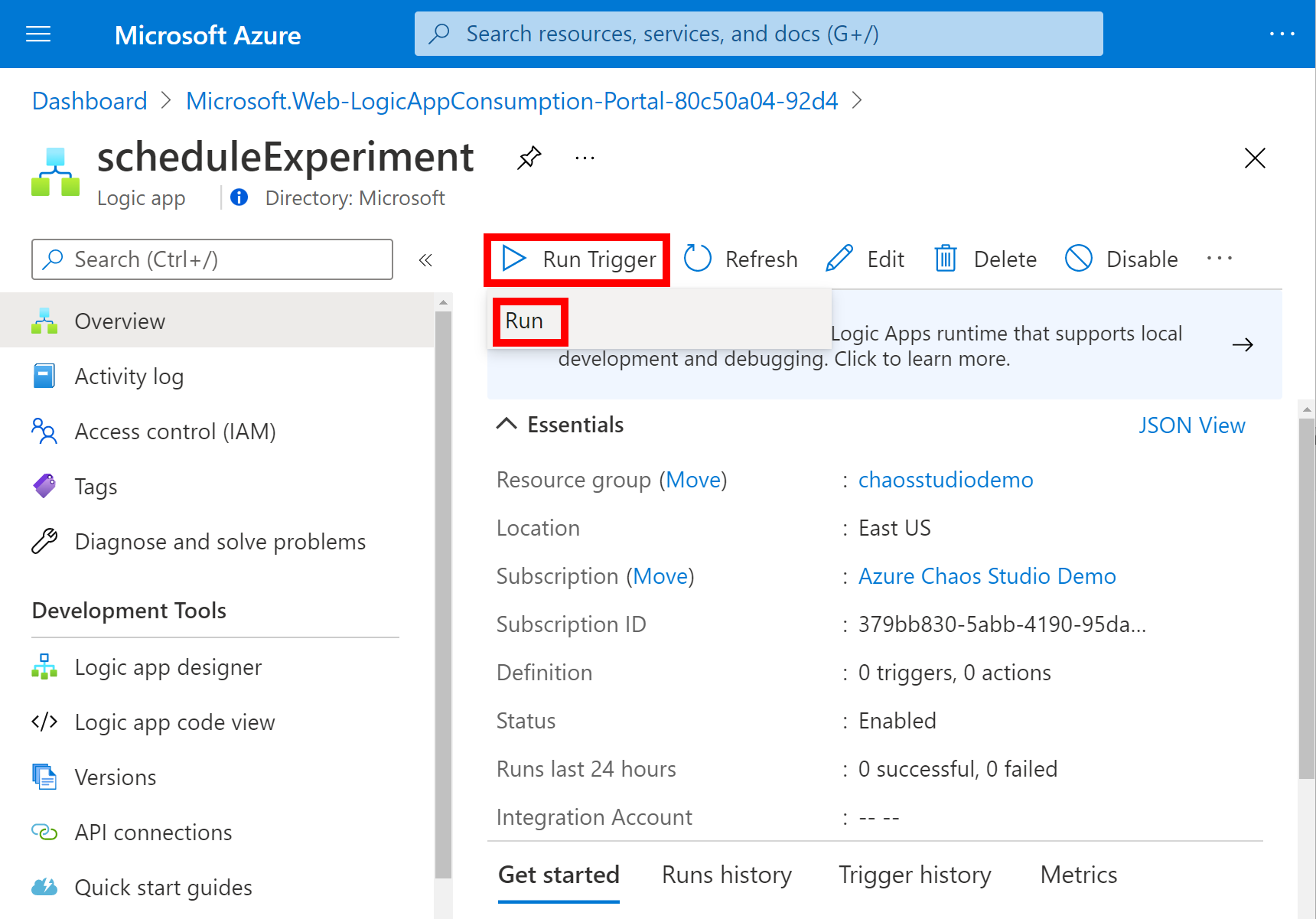Open the JSON View link
The width and height of the screenshot is (1316, 919).
[x=1191, y=425]
